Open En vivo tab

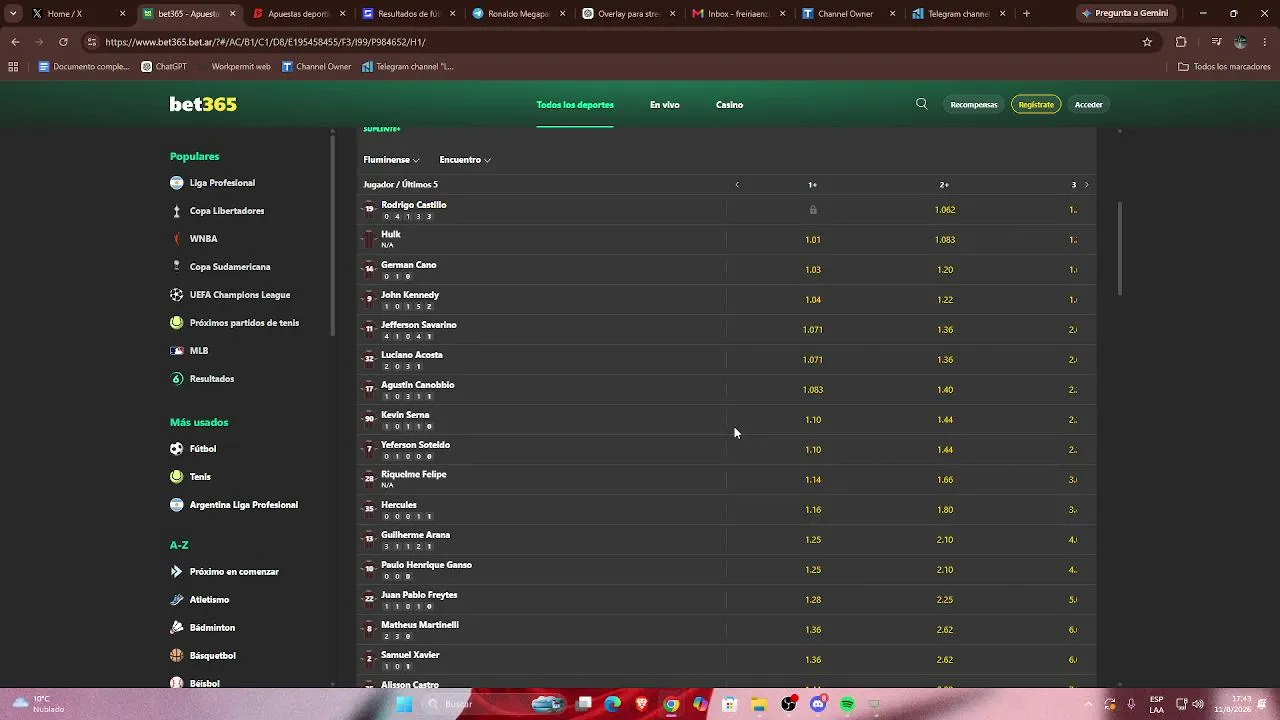click(x=665, y=105)
